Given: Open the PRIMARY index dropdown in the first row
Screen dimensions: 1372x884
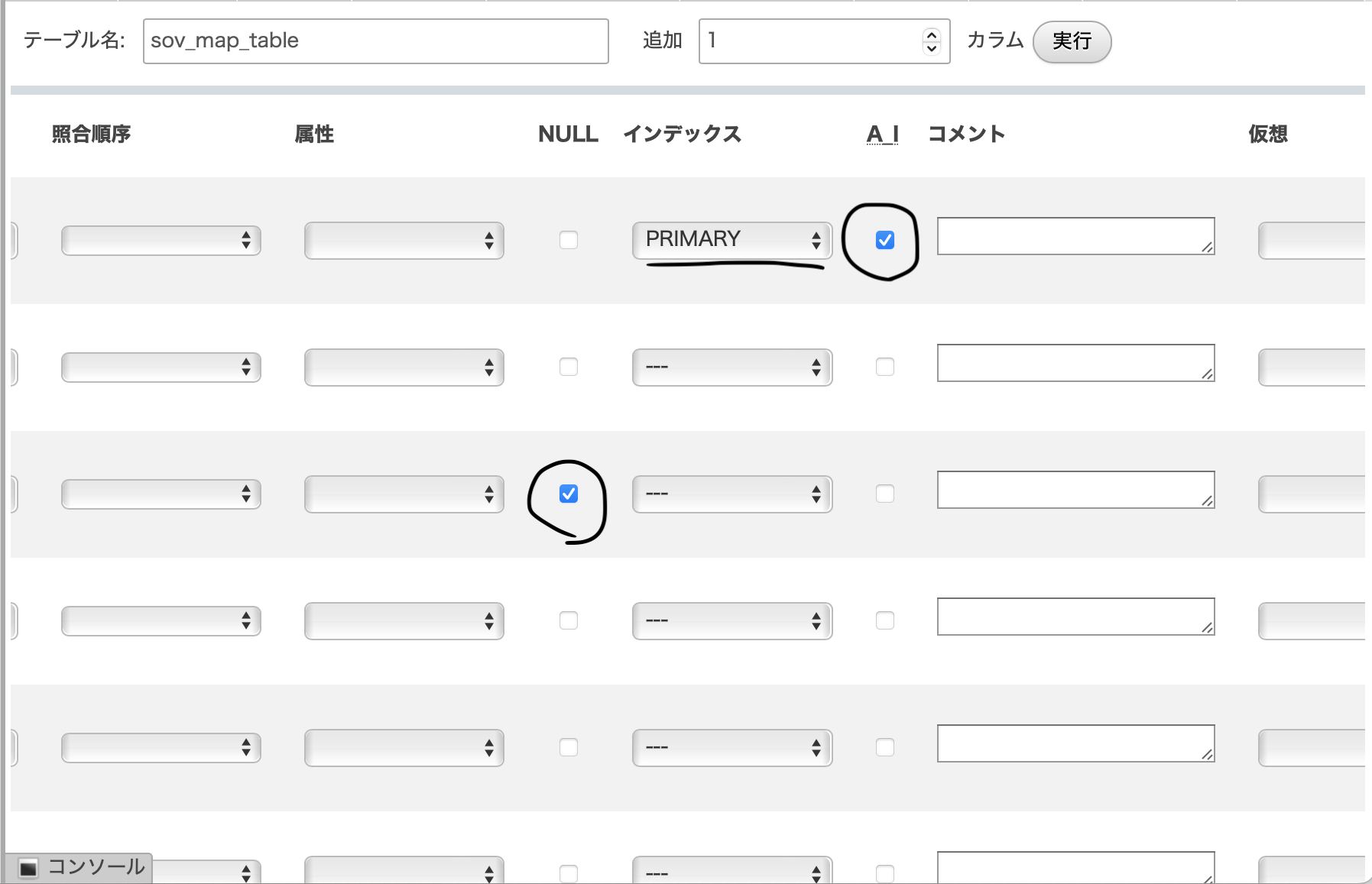Looking at the screenshot, I should coord(731,240).
